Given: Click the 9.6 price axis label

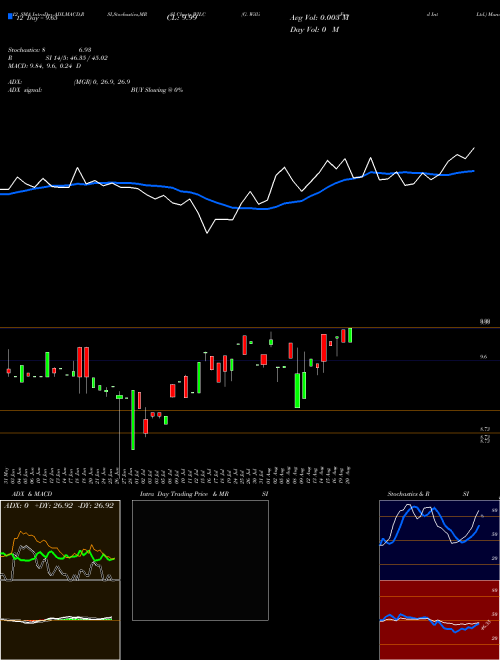Looking at the screenshot, I should pos(484,357).
